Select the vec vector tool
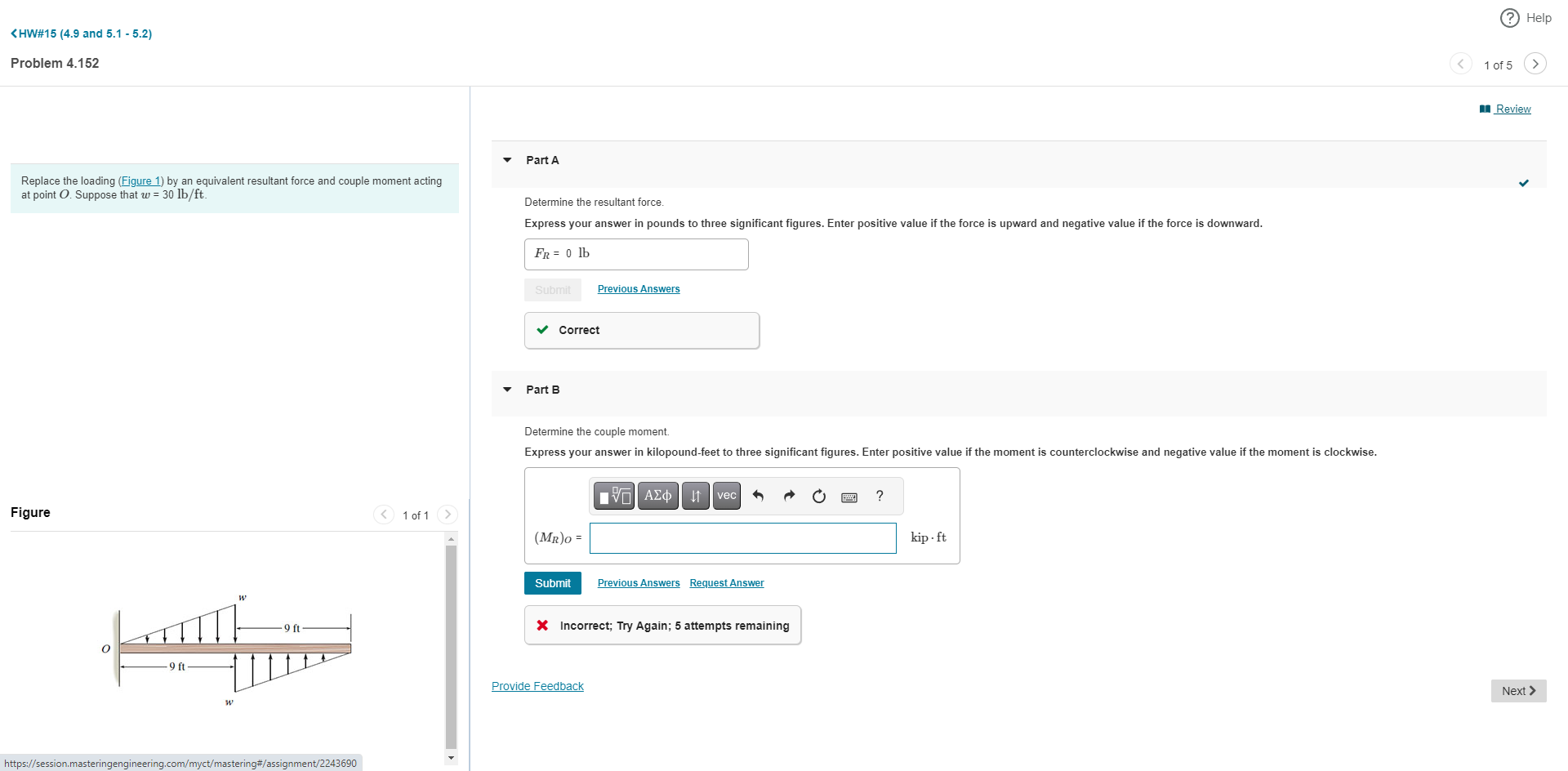The height and width of the screenshot is (771, 1568). (x=727, y=496)
